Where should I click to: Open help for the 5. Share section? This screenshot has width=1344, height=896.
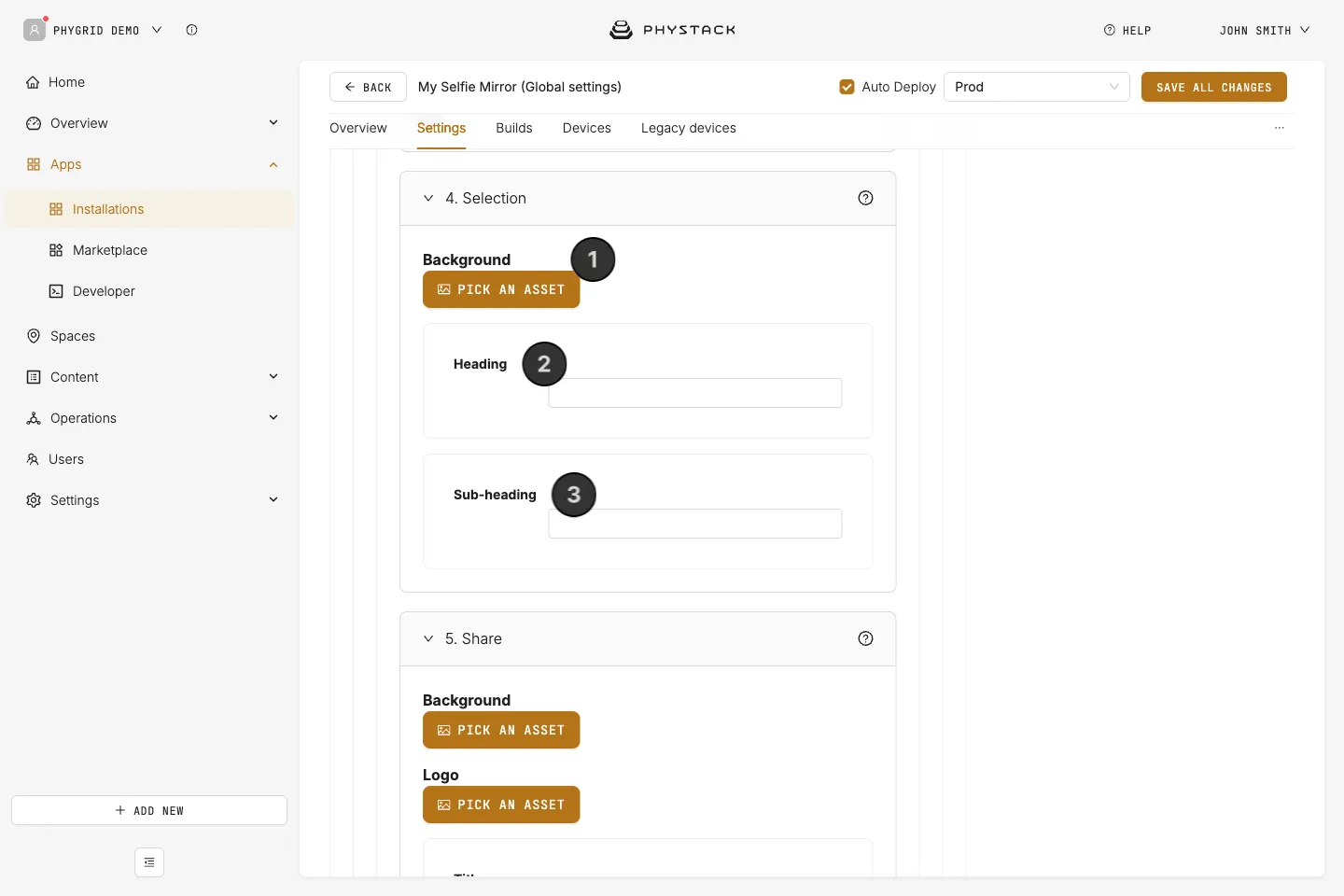[x=865, y=638]
